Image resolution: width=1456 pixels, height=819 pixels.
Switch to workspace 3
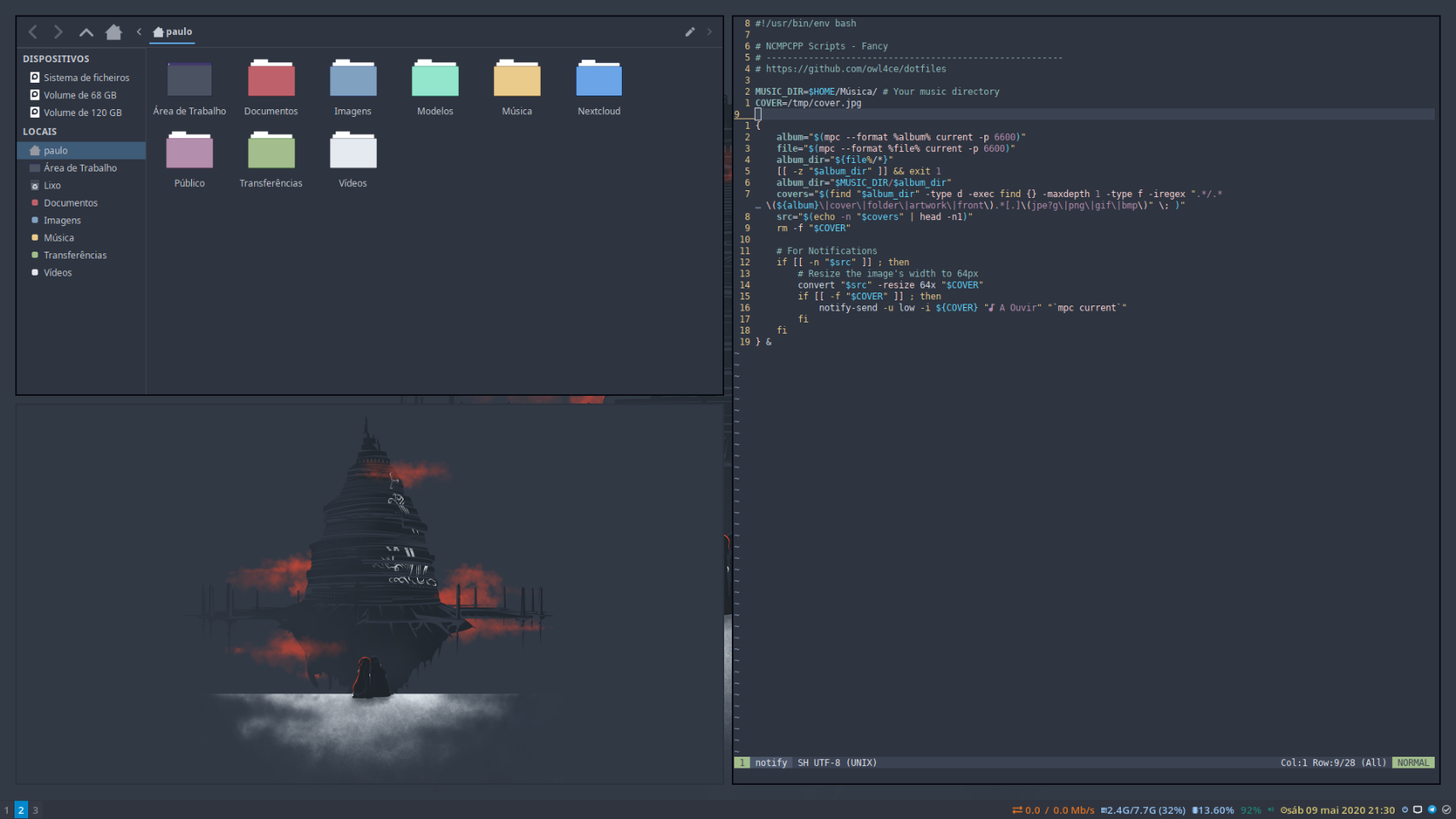pos(35,810)
